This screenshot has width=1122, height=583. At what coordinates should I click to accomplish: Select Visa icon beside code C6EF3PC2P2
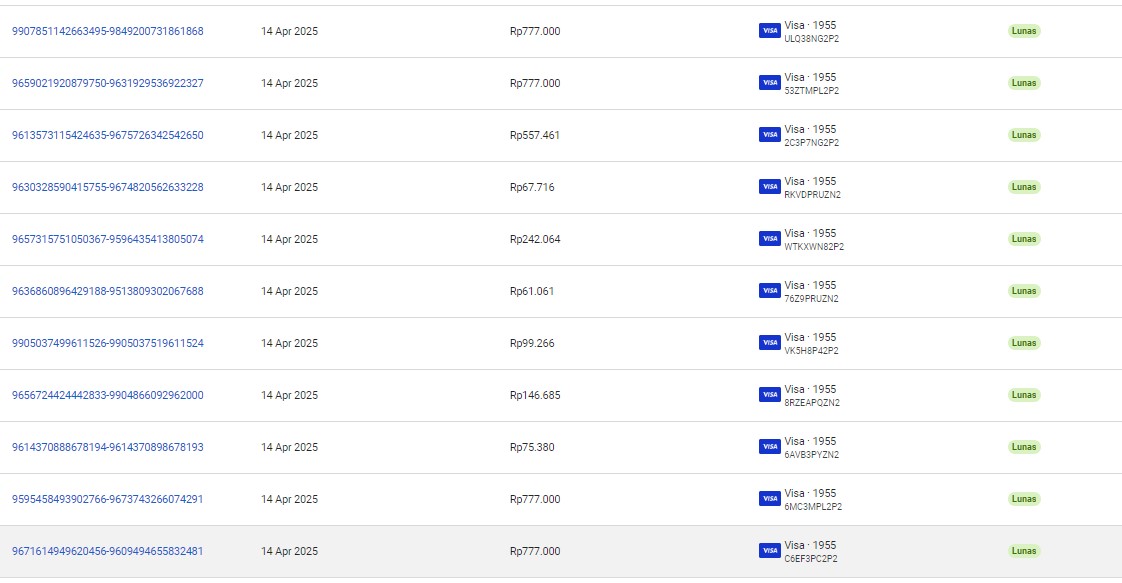click(769, 551)
